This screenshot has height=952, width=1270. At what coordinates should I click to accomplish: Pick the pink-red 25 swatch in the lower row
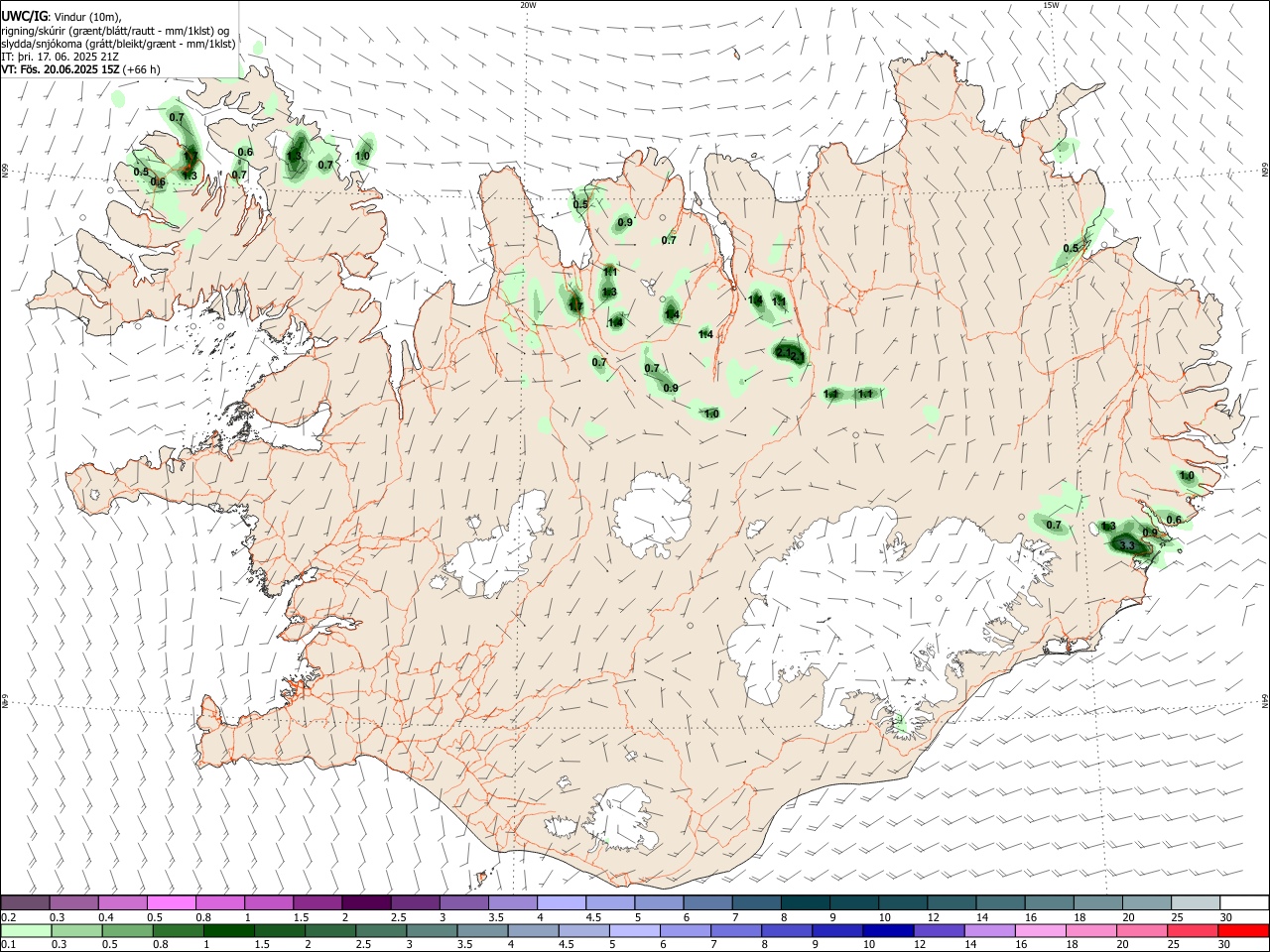pos(1193,930)
